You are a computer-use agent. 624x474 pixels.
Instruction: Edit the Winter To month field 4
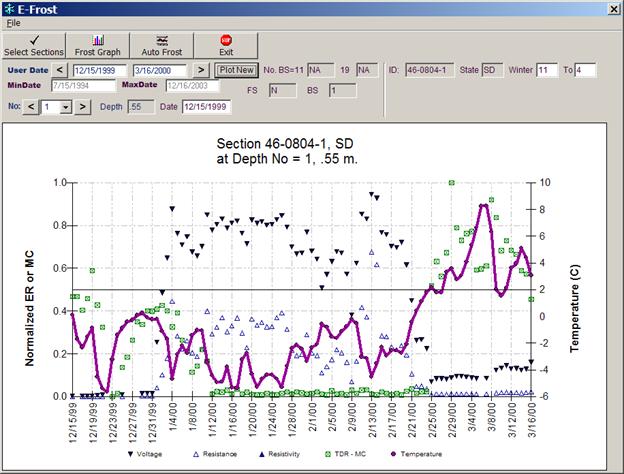pyautogui.click(x=585, y=70)
